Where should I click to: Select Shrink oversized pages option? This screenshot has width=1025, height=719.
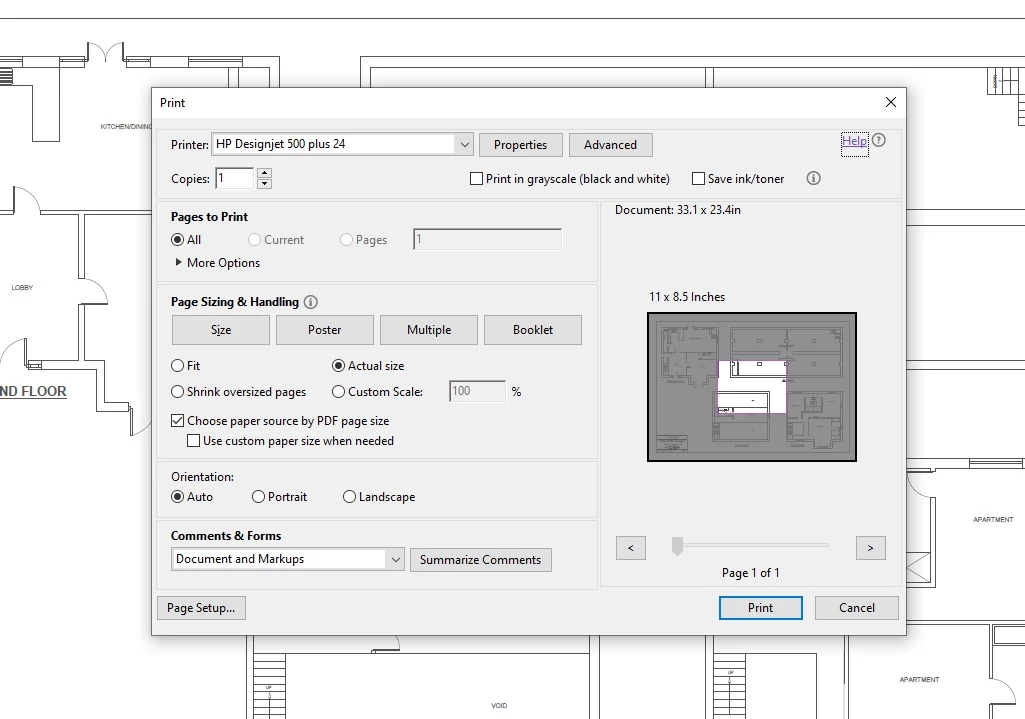point(177,392)
